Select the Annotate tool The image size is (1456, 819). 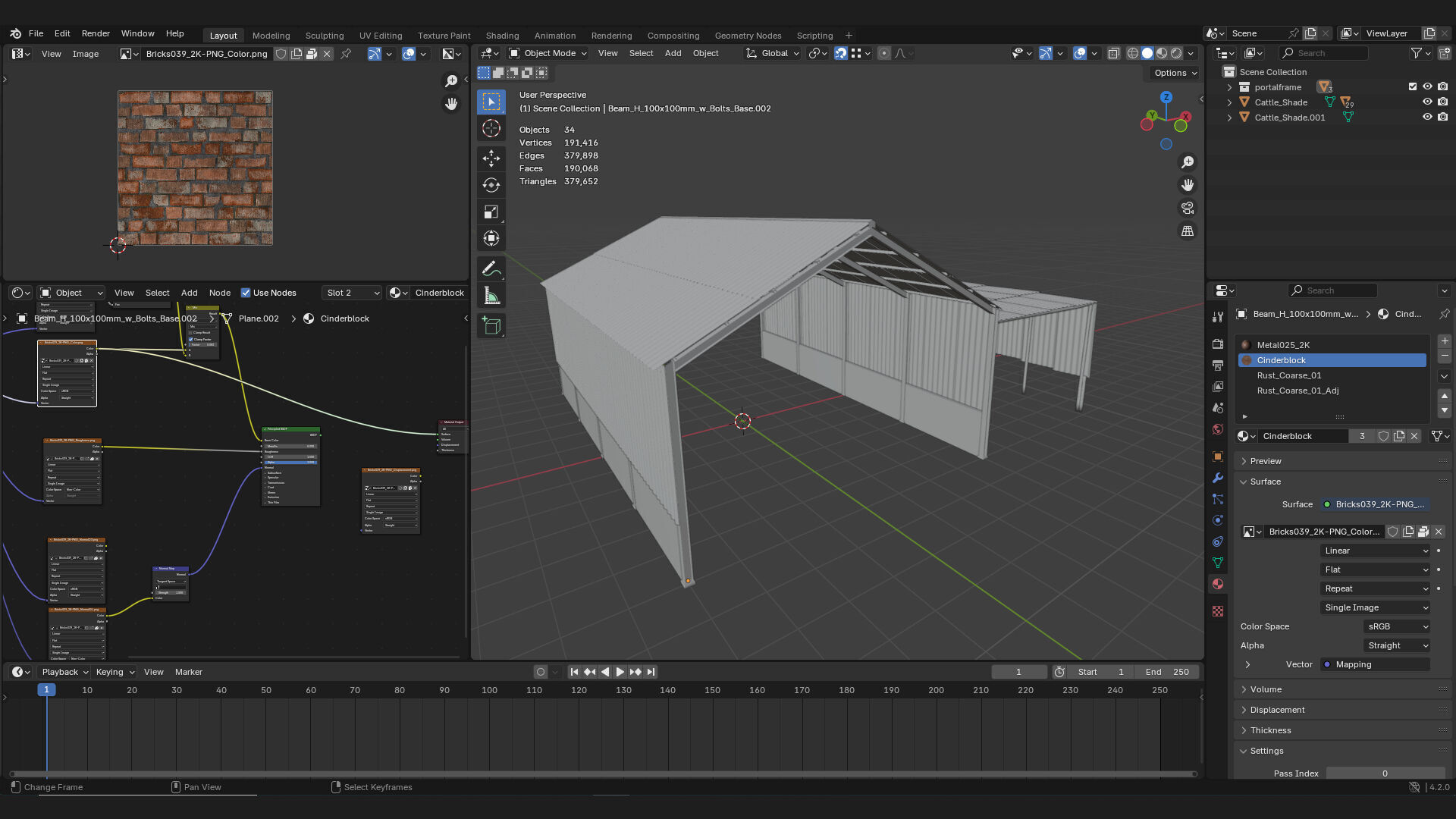491,268
